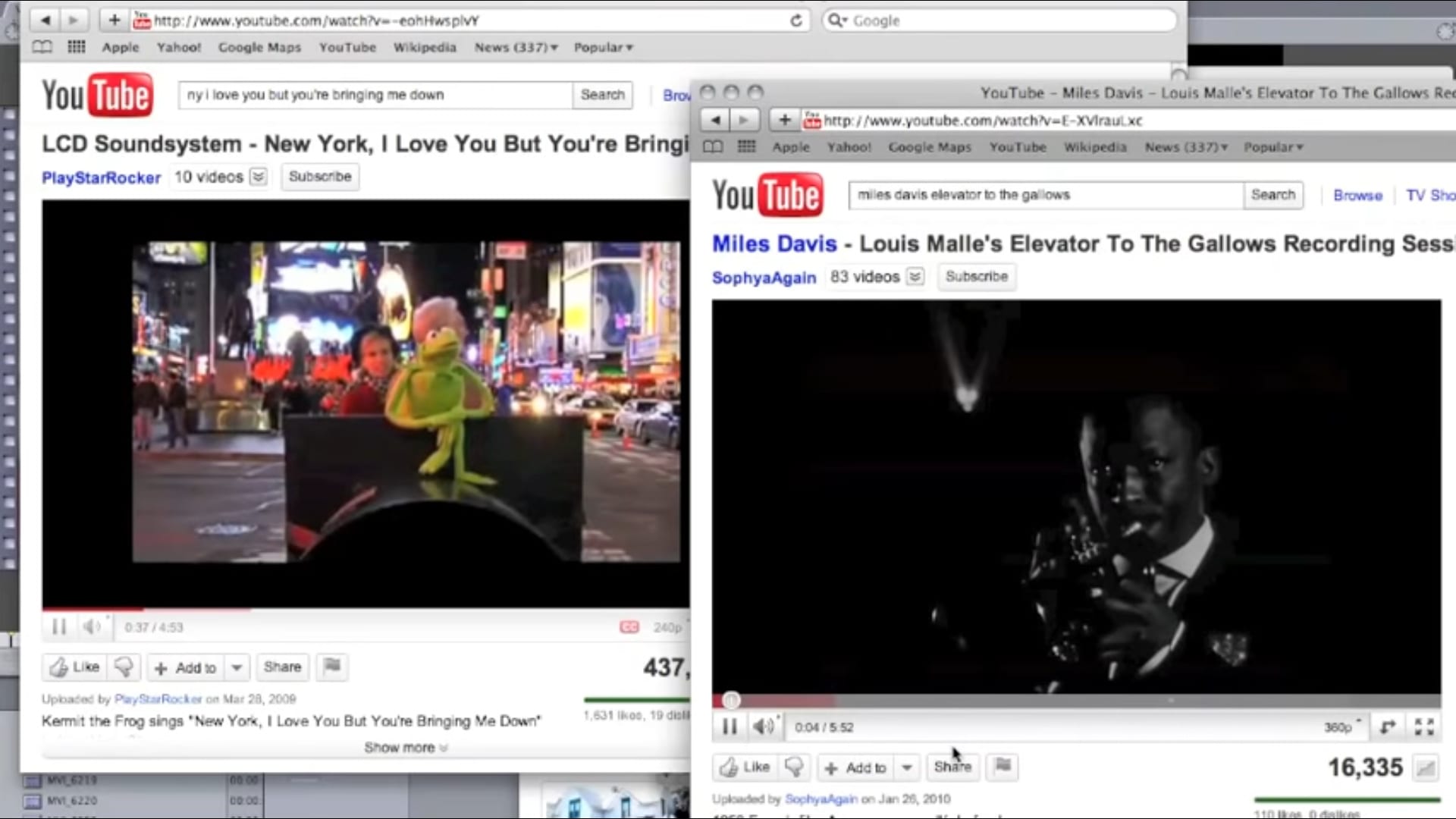Dislike the Miles Davis video
This screenshot has width=1456, height=819.
(x=794, y=767)
